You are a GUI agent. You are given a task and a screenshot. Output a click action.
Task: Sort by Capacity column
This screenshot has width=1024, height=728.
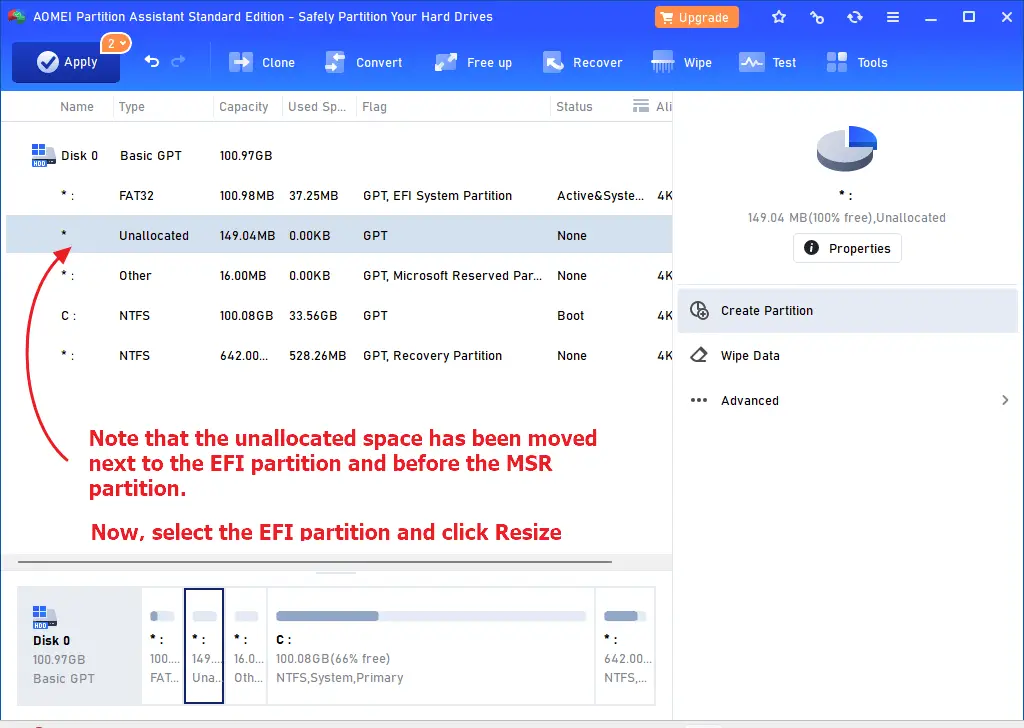pos(244,106)
